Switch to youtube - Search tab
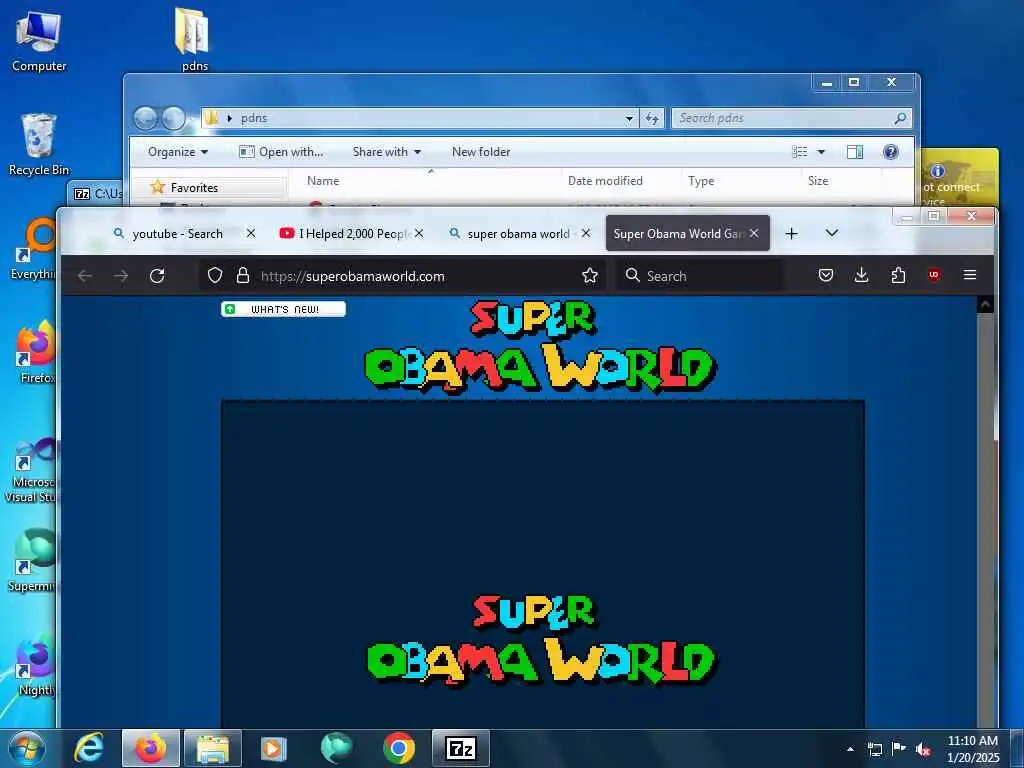The height and width of the screenshot is (768, 1024). pos(178,233)
